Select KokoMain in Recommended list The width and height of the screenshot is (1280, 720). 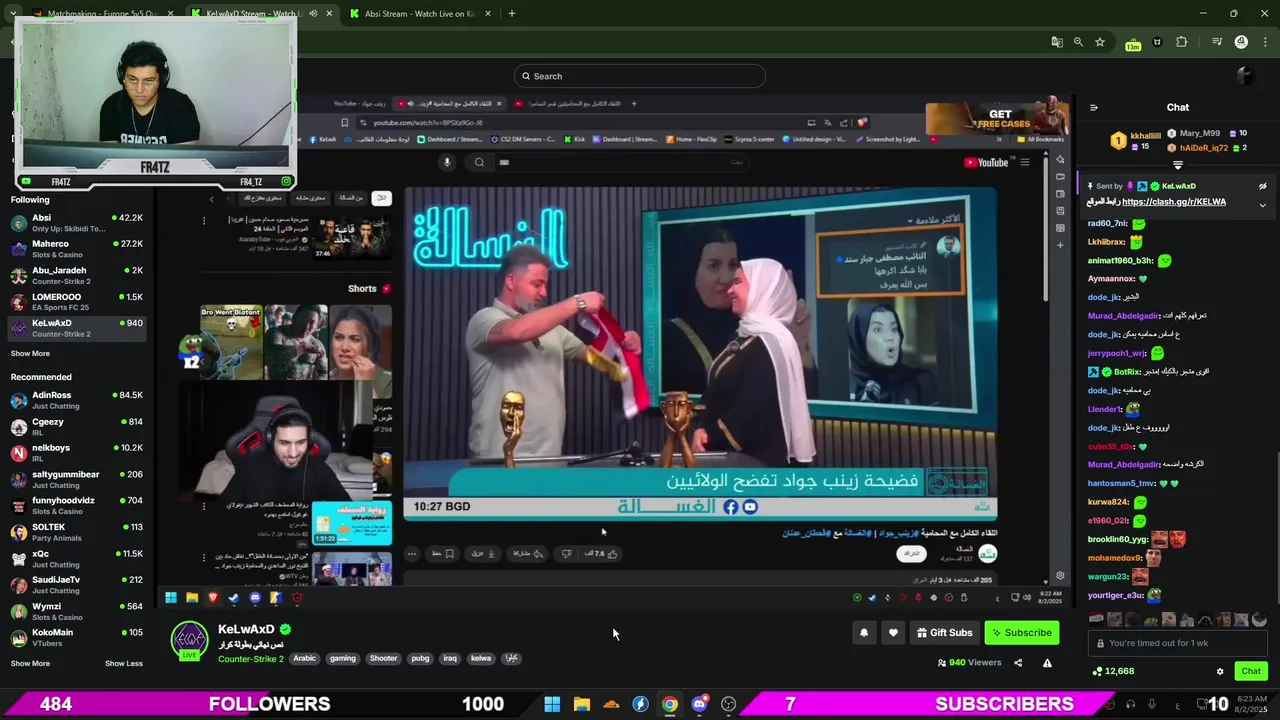(x=77, y=638)
